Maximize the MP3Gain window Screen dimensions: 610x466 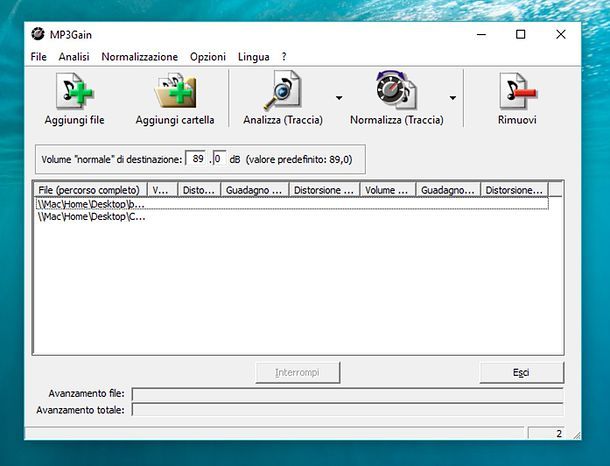click(521, 34)
